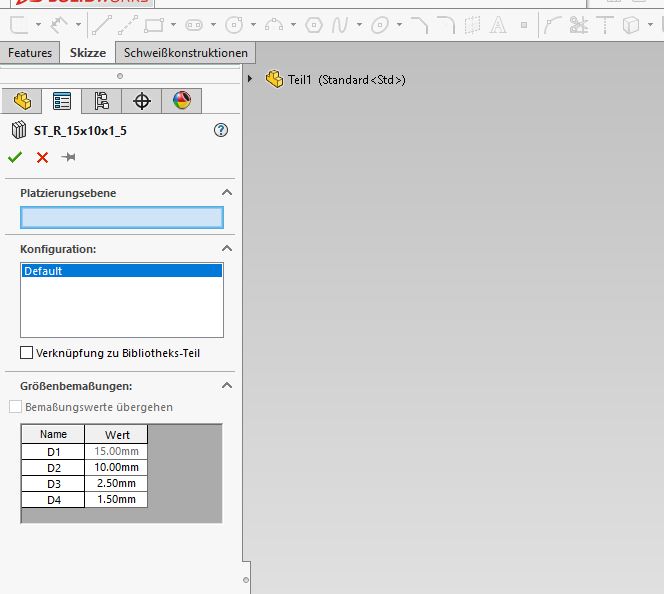The width and height of the screenshot is (664, 594).
Task: Click the 1.50mm value cell
Action: [x=116, y=500]
